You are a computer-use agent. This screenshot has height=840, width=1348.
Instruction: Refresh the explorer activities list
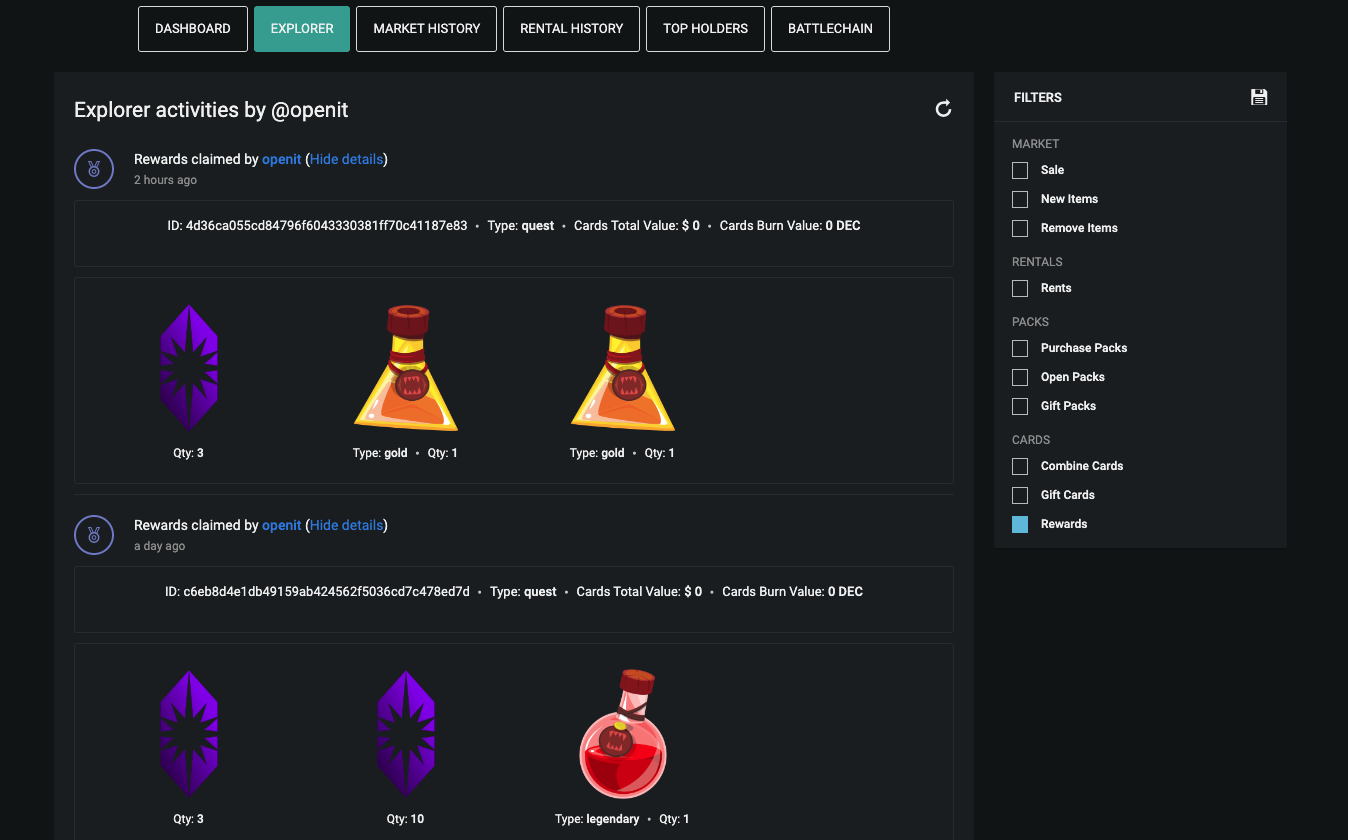[943, 109]
